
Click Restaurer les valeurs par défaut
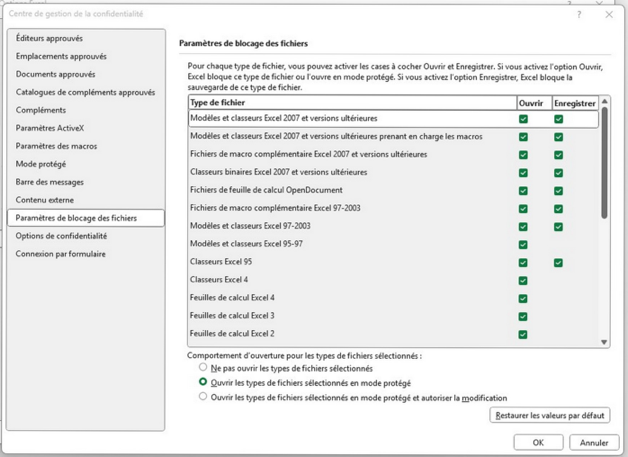(x=550, y=415)
